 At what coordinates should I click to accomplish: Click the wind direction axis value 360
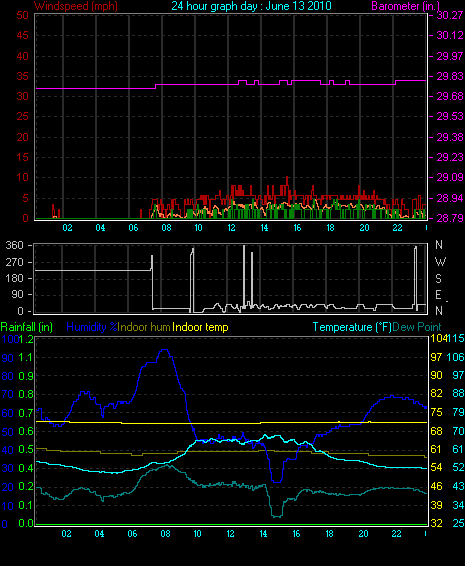click(14, 245)
